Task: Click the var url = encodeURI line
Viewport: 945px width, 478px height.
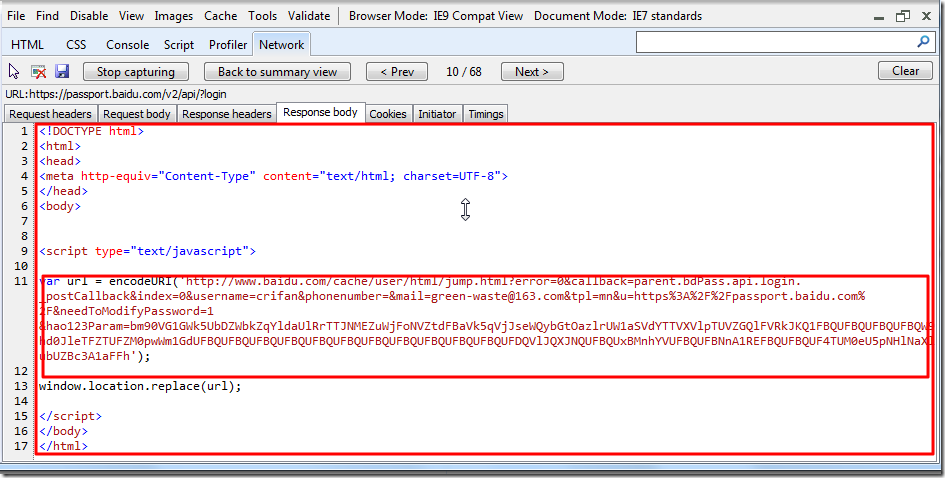Action: point(421,281)
